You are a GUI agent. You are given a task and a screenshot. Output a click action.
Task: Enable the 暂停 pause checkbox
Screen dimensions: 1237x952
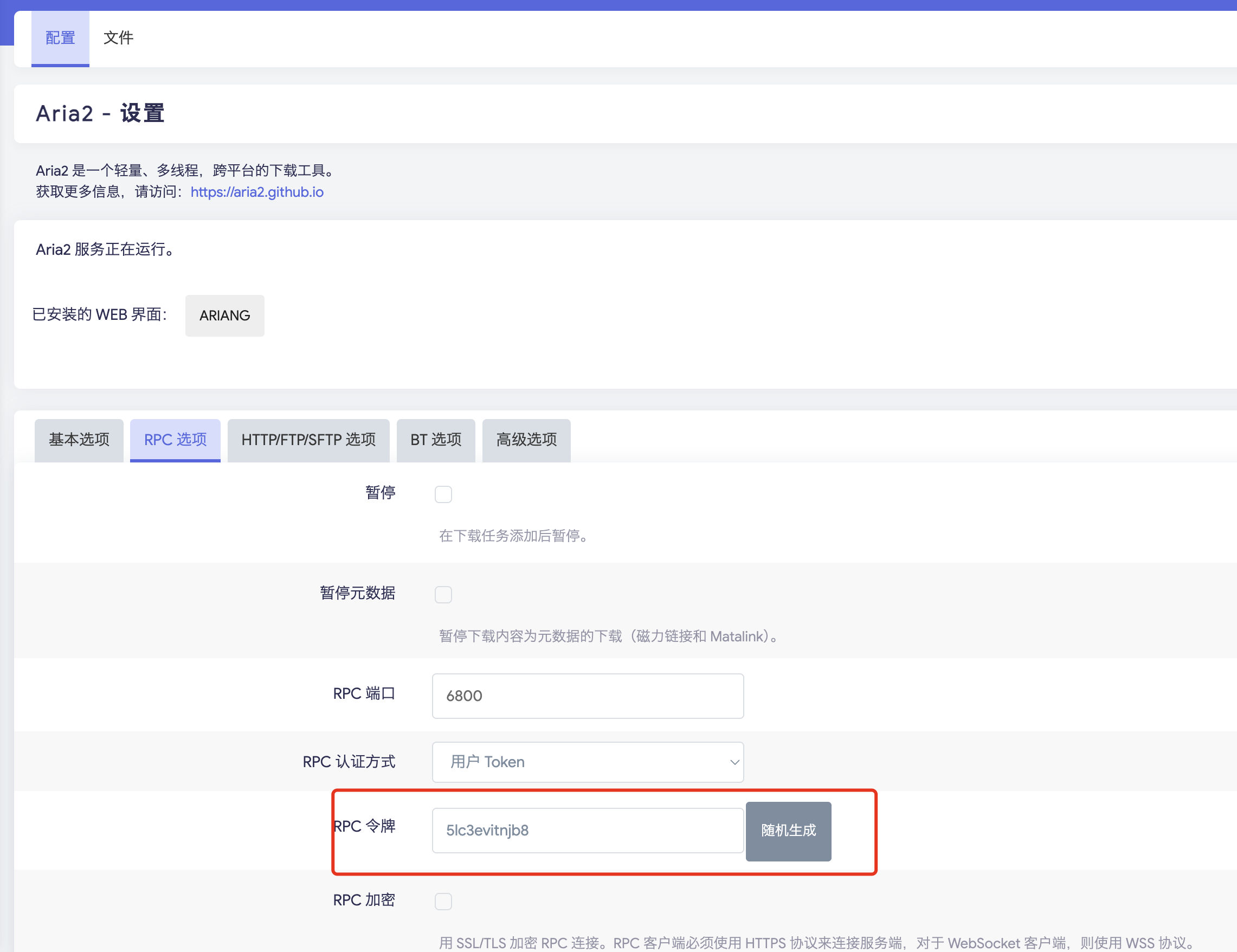(443, 494)
